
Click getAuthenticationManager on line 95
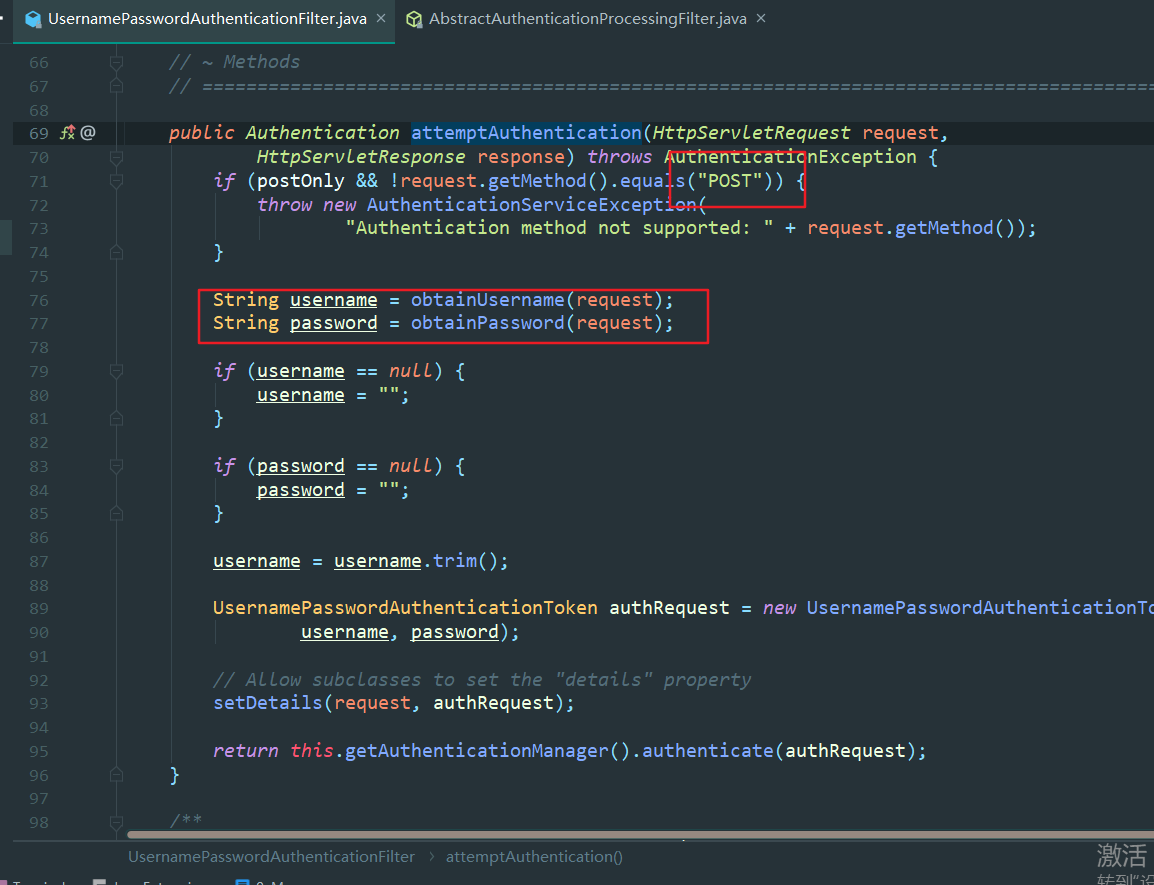[x=477, y=751]
